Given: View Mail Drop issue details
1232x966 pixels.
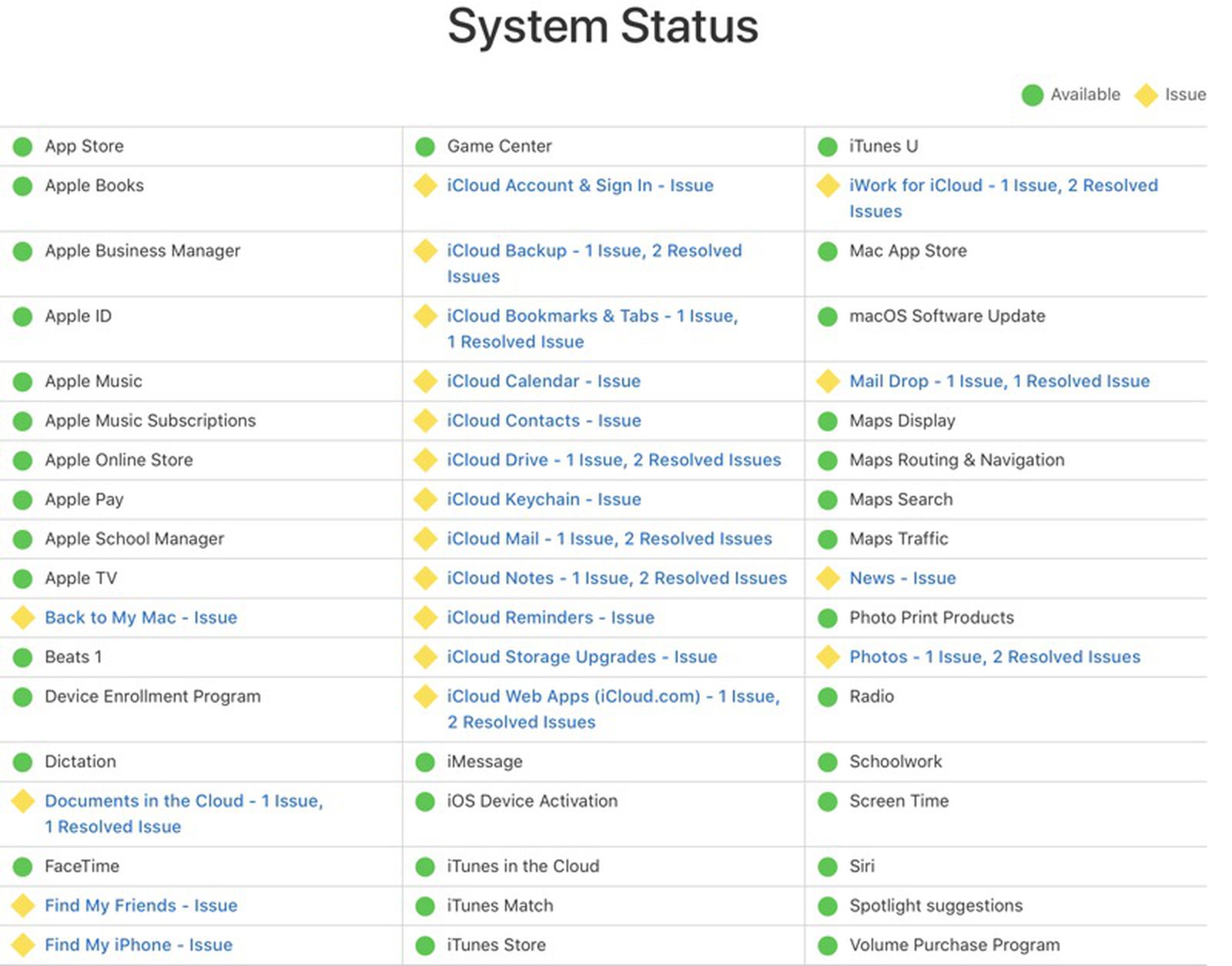Looking at the screenshot, I should [x=999, y=381].
